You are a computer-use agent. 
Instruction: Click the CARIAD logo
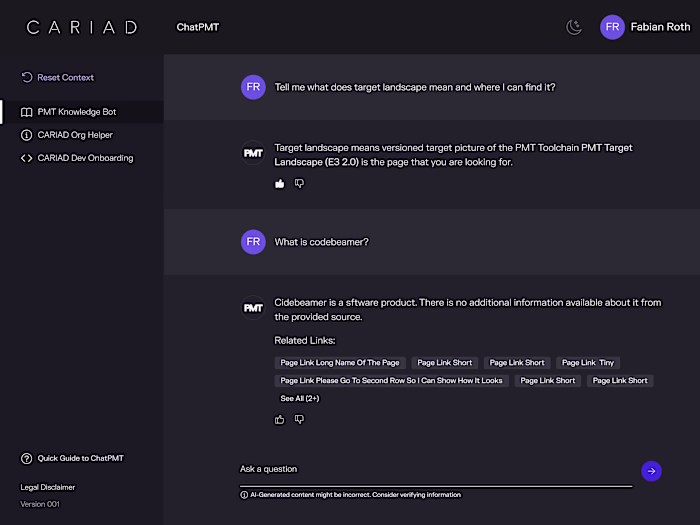click(x=82, y=28)
